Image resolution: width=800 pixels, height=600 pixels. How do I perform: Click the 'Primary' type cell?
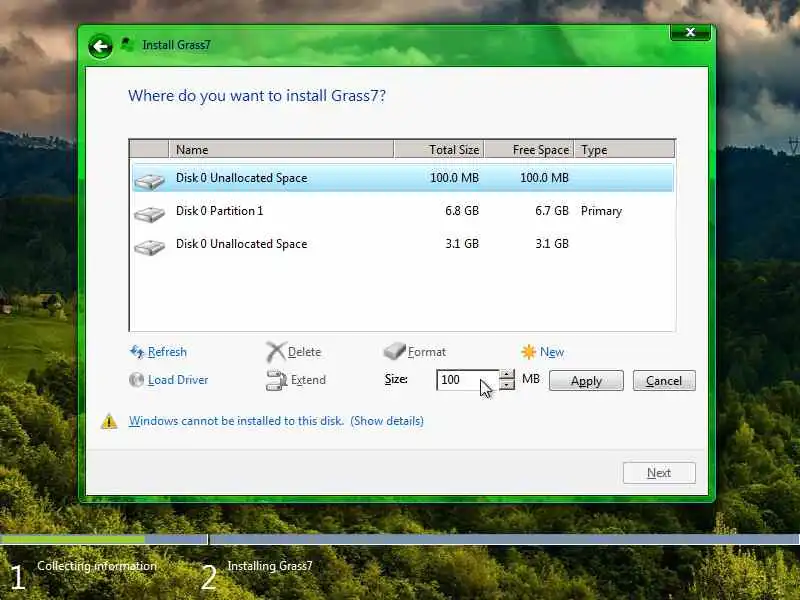[x=601, y=211]
